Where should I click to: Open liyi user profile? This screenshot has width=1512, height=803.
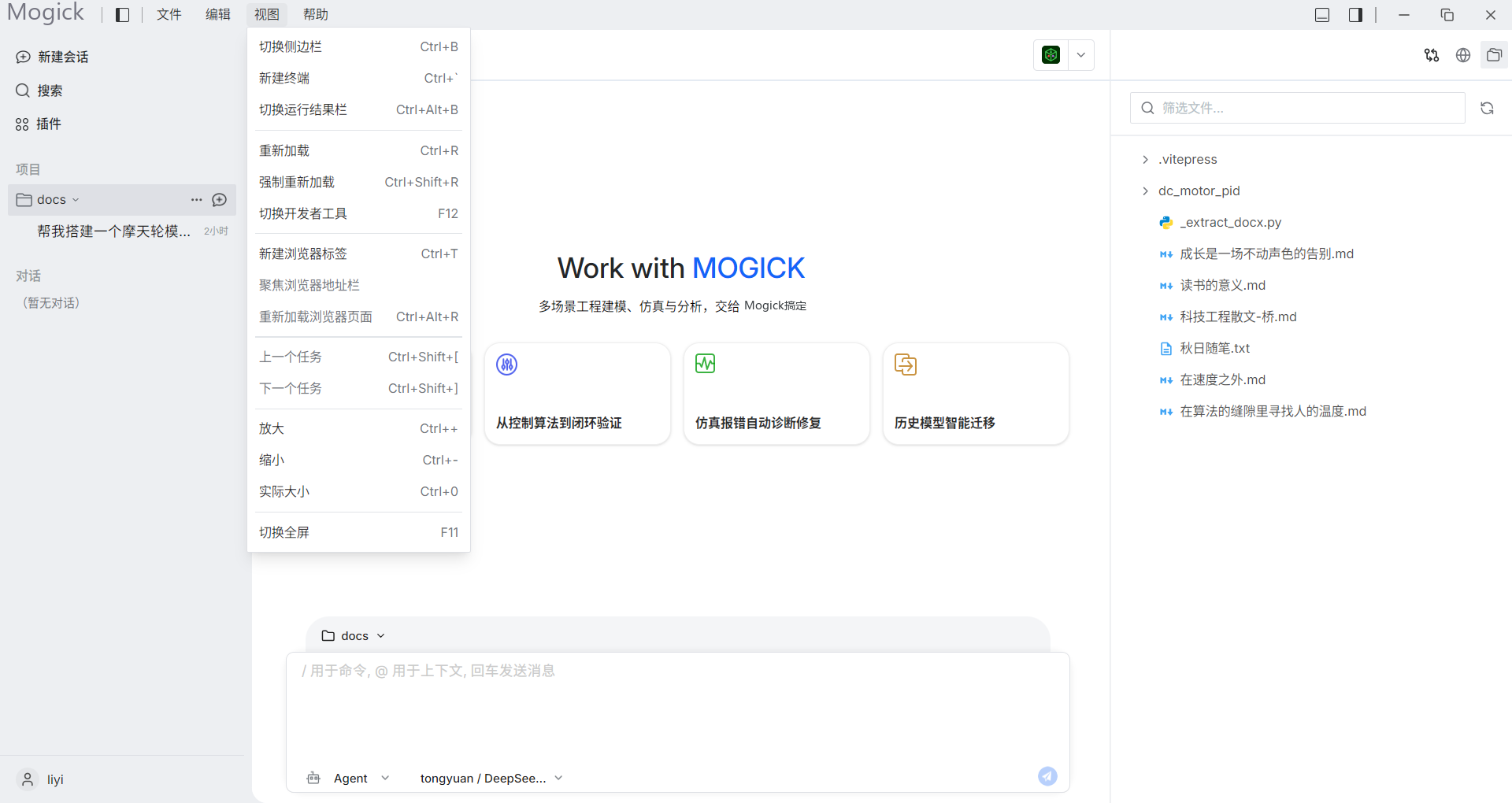pos(41,779)
